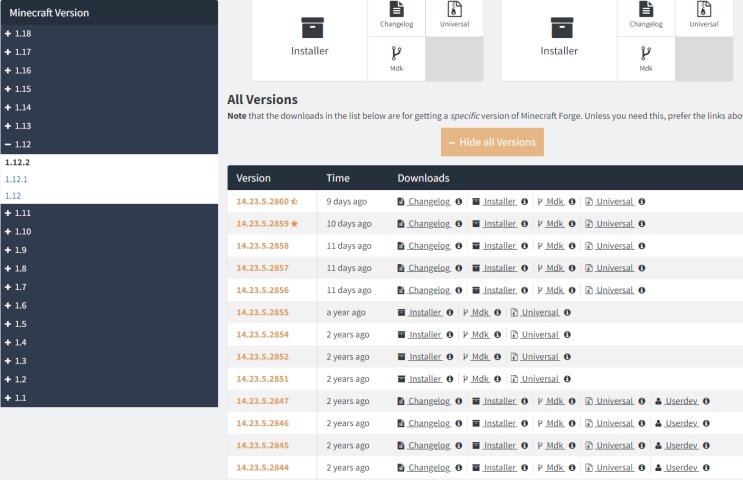The width and height of the screenshot is (743, 480).
Task: Open Mdk link for version 14.23.5.2852
Action: (480, 357)
